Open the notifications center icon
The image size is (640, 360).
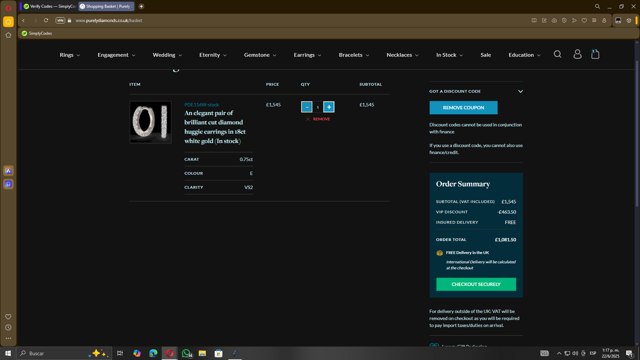coord(629,353)
